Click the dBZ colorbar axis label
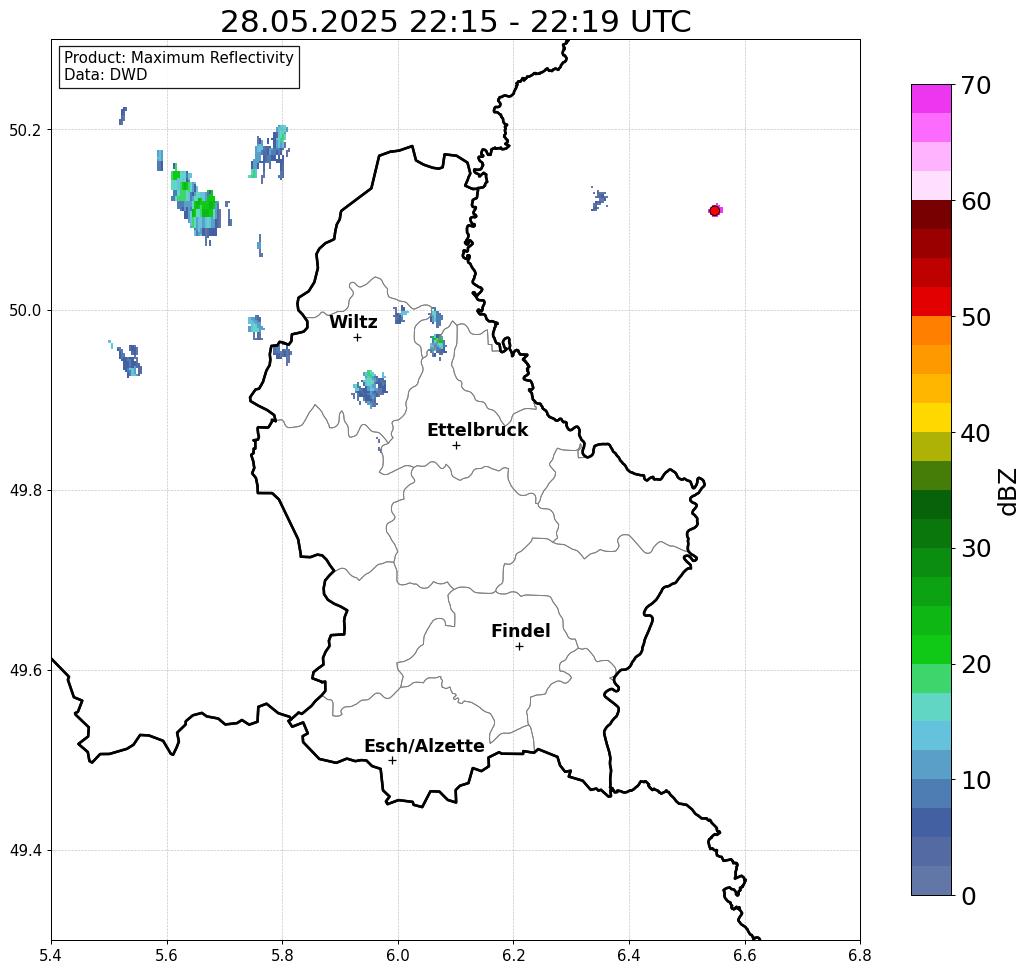 pos(1007,492)
